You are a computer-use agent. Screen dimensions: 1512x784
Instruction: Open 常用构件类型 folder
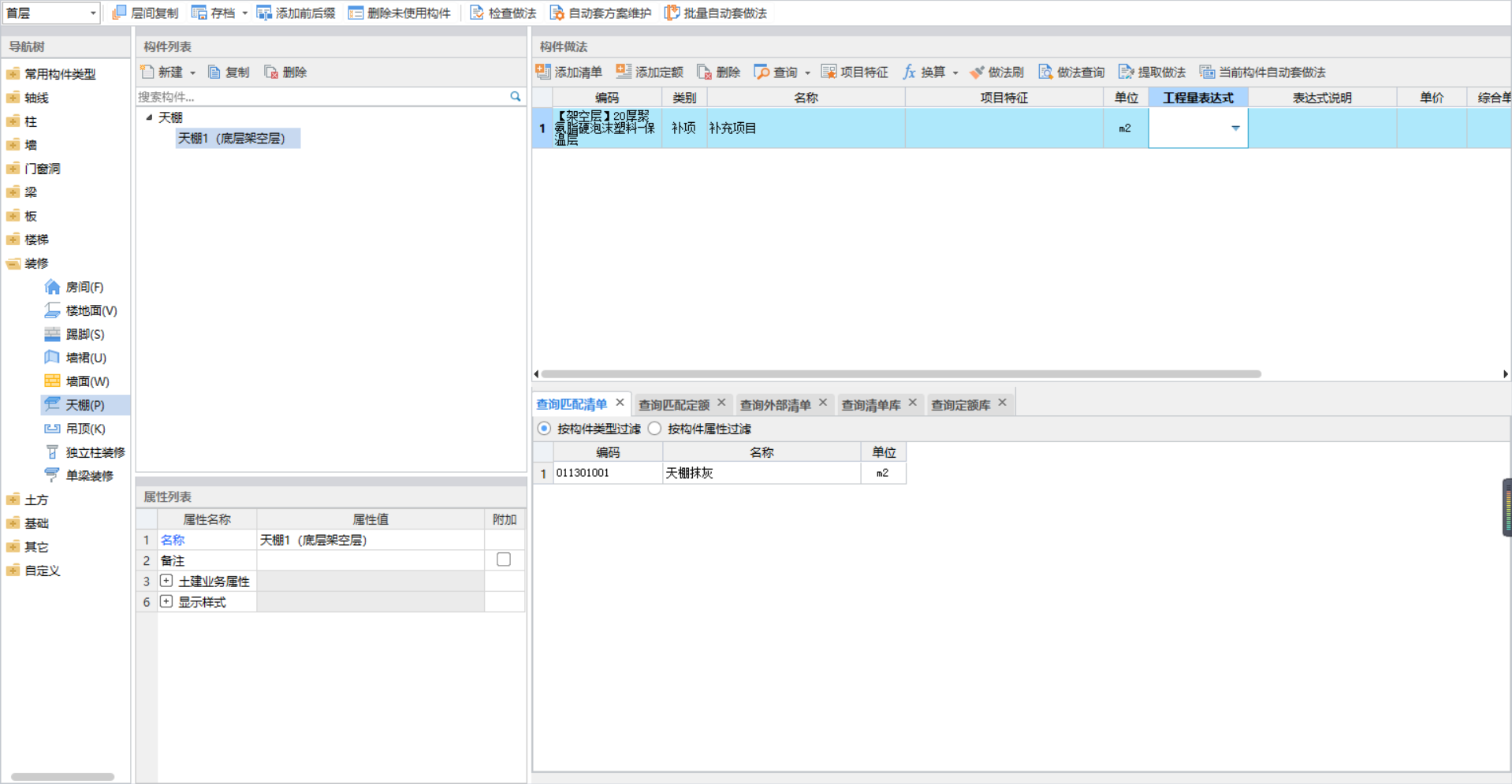click(x=50, y=74)
